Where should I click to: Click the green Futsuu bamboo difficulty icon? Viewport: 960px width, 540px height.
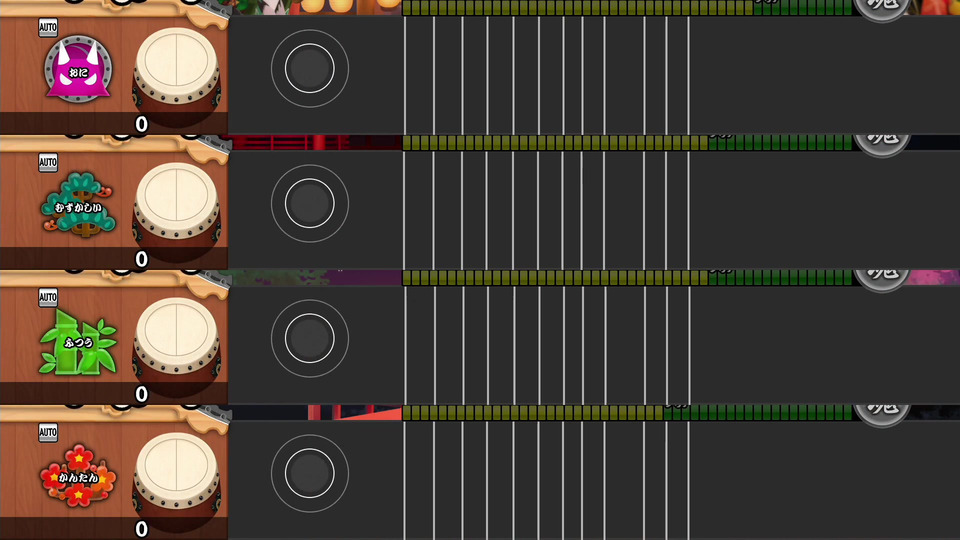(x=78, y=342)
